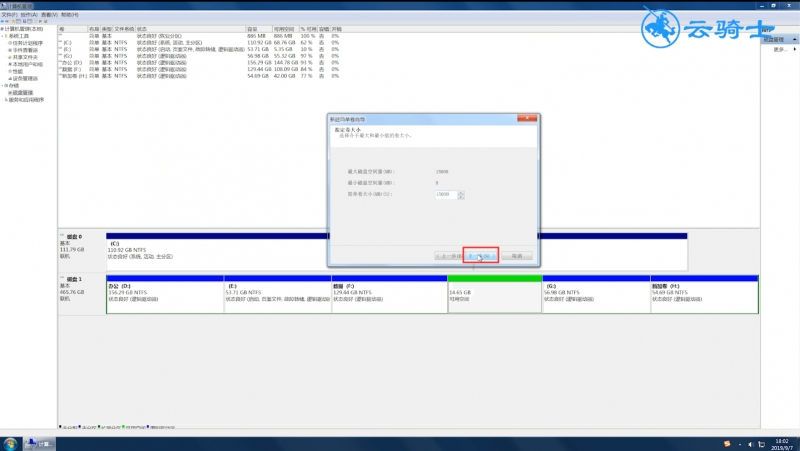Click the Next button in the wizard
This screenshot has width=800, height=451.
coord(481,256)
